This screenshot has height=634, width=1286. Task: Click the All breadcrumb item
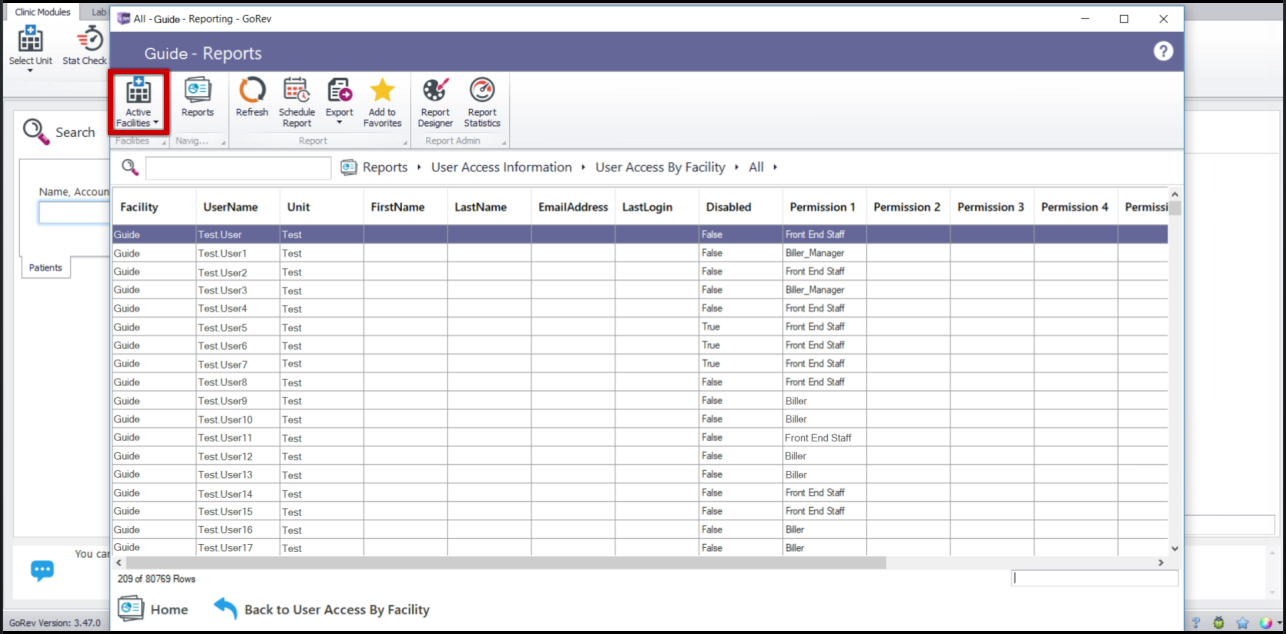click(756, 167)
